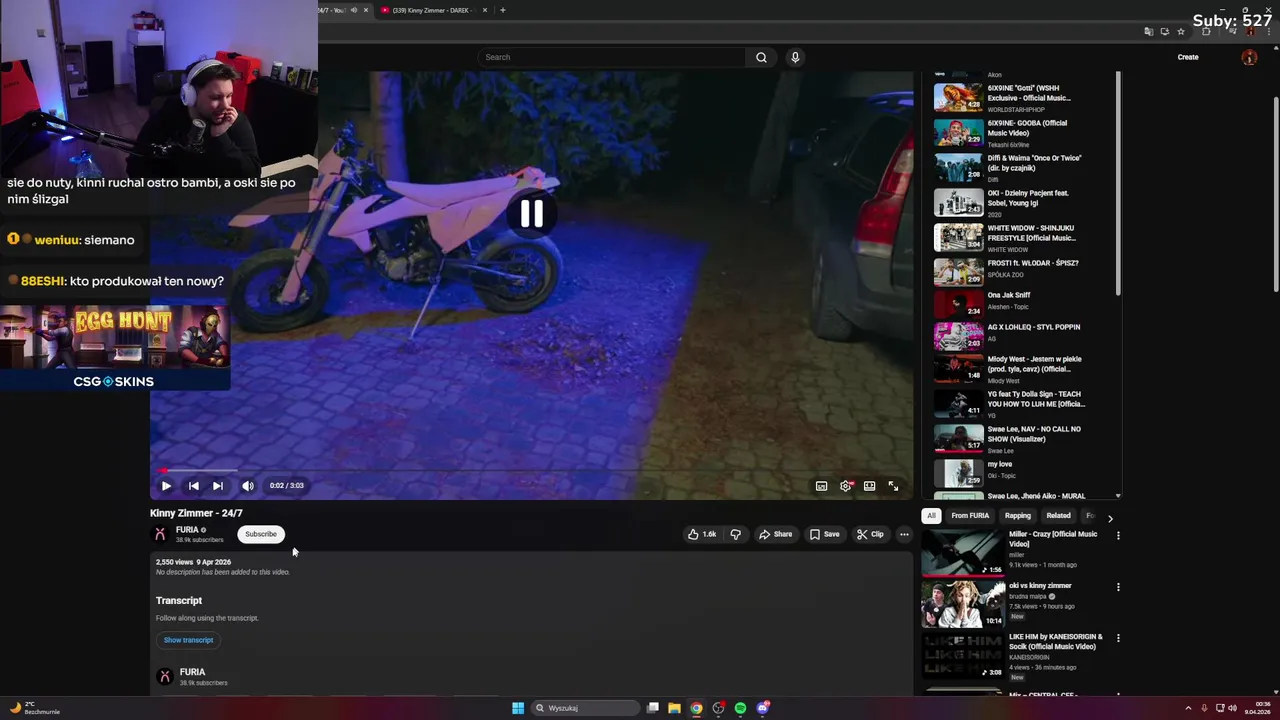Open the Share dialog
Image resolution: width=1280 pixels, height=720 pixels.
[x=775, y=534]
